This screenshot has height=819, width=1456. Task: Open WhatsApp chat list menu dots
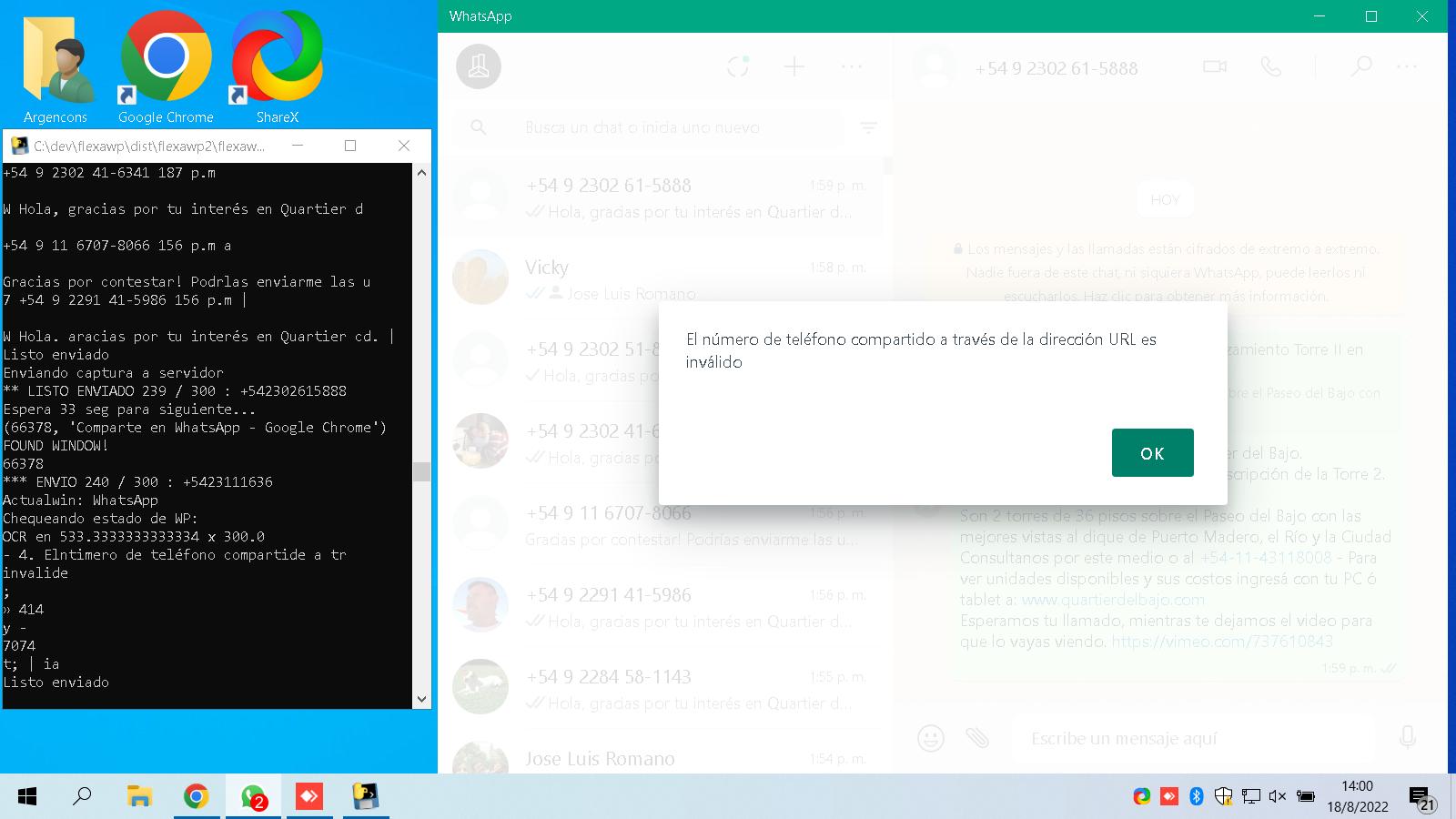tap(852, 66)
